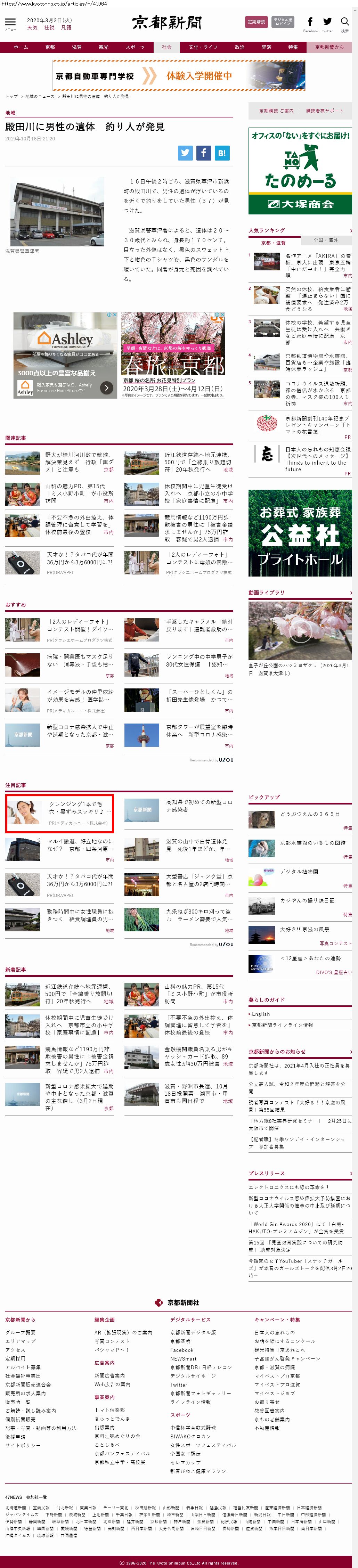Open the 天気 link under the date
Screen dimensions: 358x1568
point(32,27)
